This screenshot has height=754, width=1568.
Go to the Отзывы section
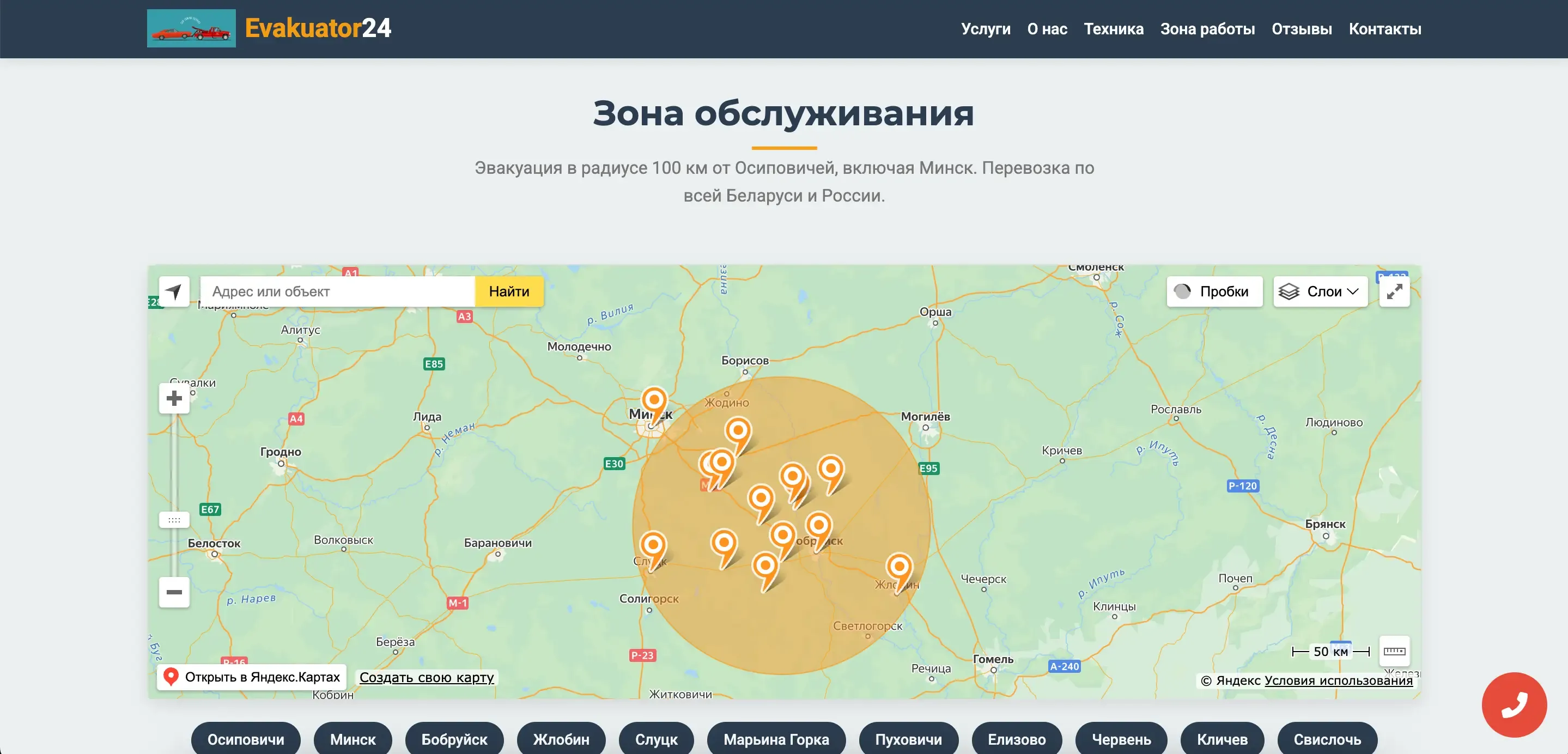[x=1302, y=29]
